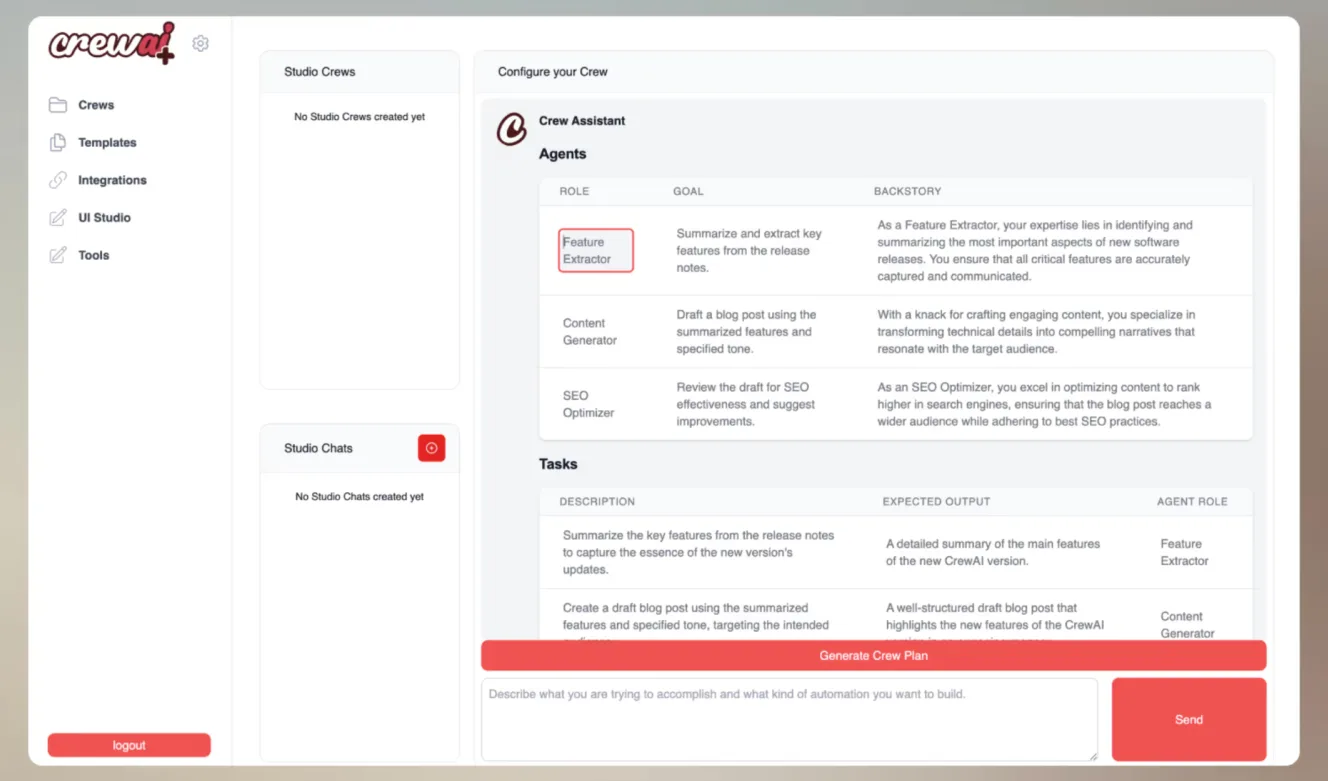Navigate to Integrations in the sidebar

pos(112,180)
